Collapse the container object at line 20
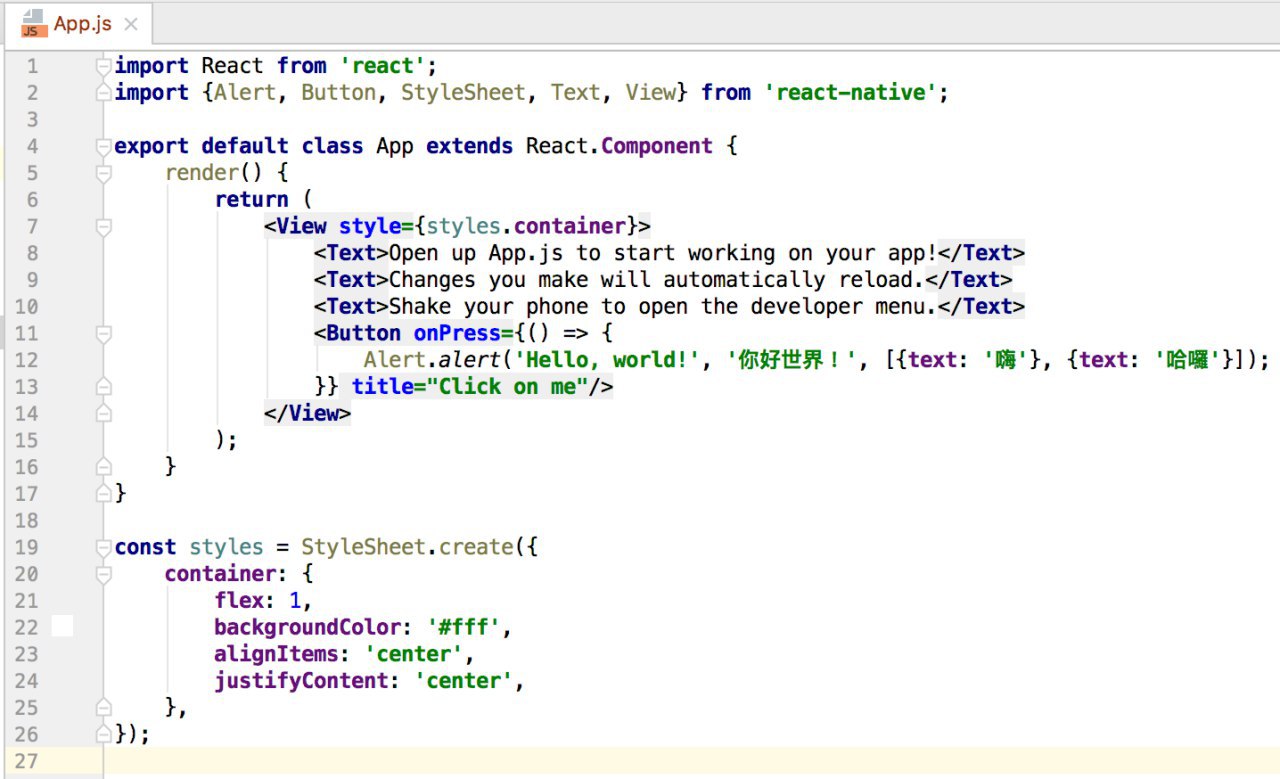 pos(103,574)
